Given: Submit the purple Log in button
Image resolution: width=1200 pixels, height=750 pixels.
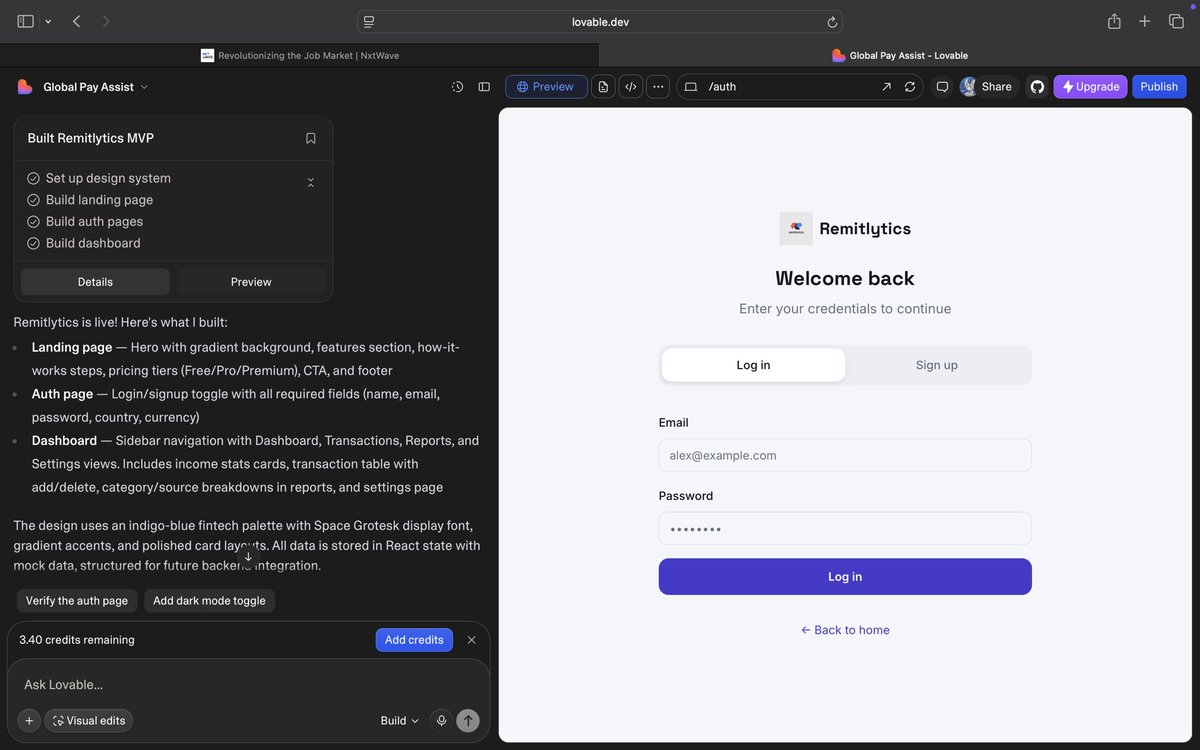Looking at the screenshot, I should (845, 577).
